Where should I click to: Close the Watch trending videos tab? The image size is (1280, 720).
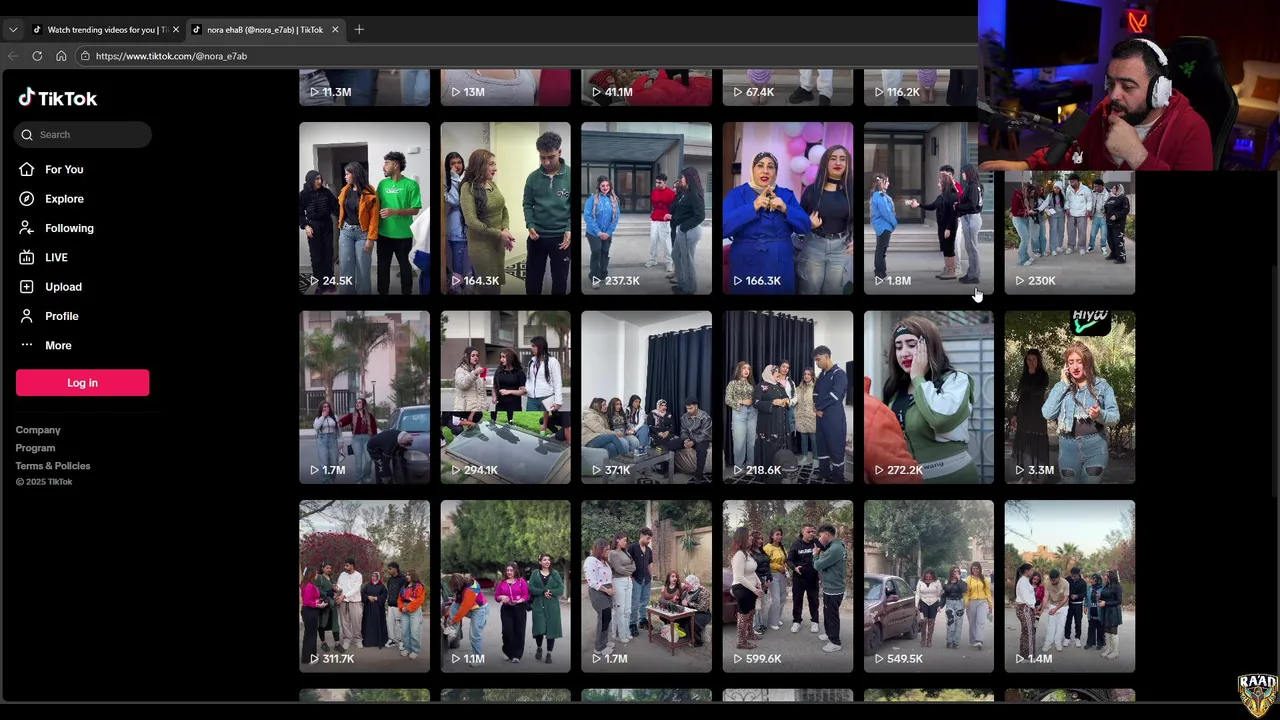pyautogui.click(x=176, y=30)
